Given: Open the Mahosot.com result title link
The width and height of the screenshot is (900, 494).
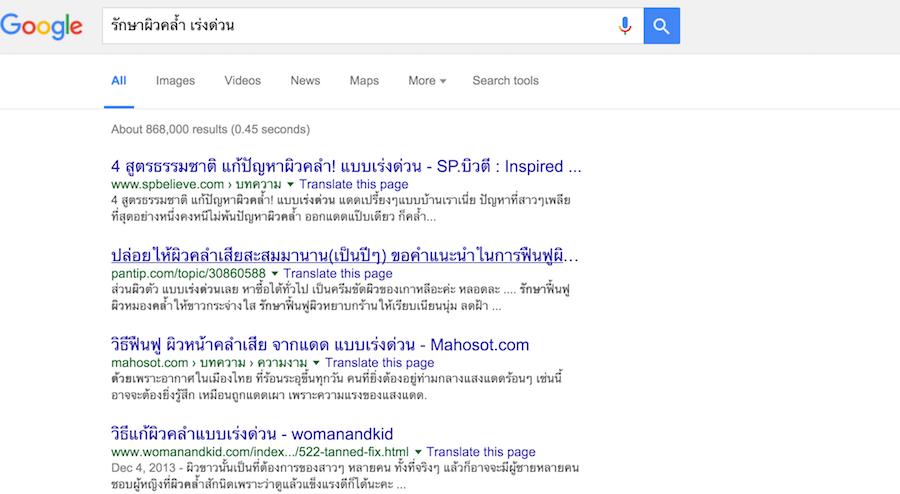Looking at the screenshot, I should pyautogui.click(x=320, y=345).
